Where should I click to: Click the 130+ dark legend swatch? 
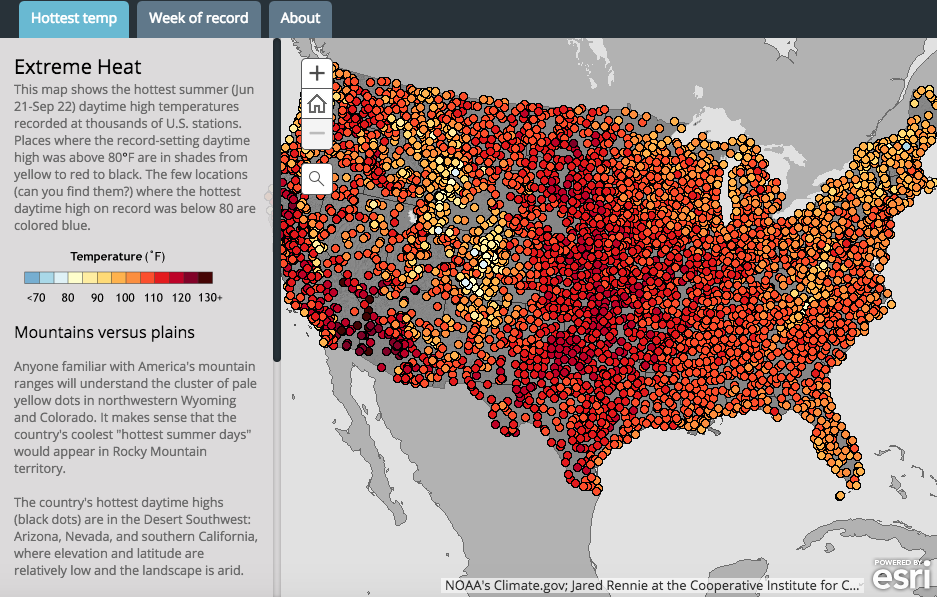207,277
